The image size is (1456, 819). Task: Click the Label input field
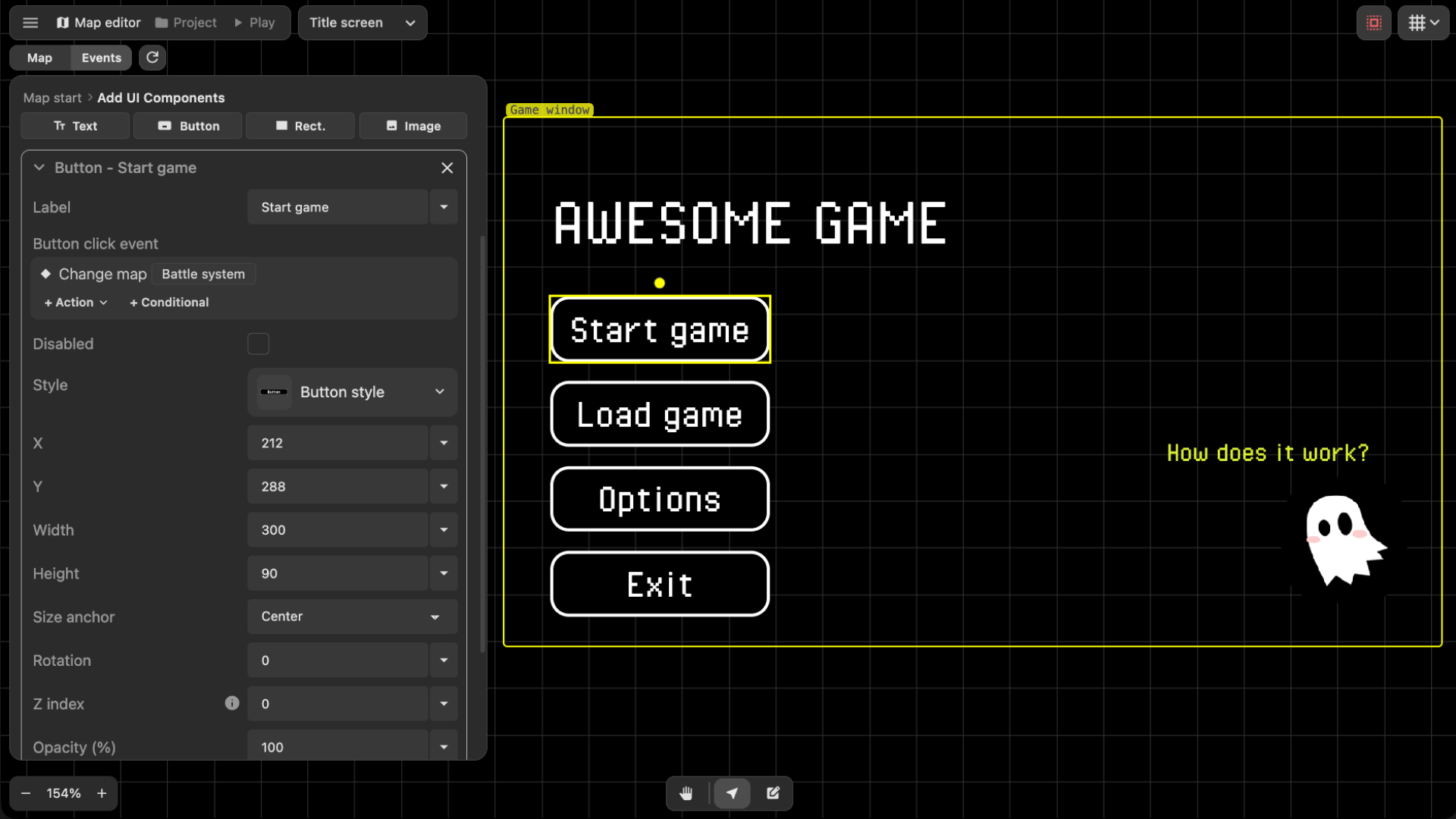[x=338, y=207]
